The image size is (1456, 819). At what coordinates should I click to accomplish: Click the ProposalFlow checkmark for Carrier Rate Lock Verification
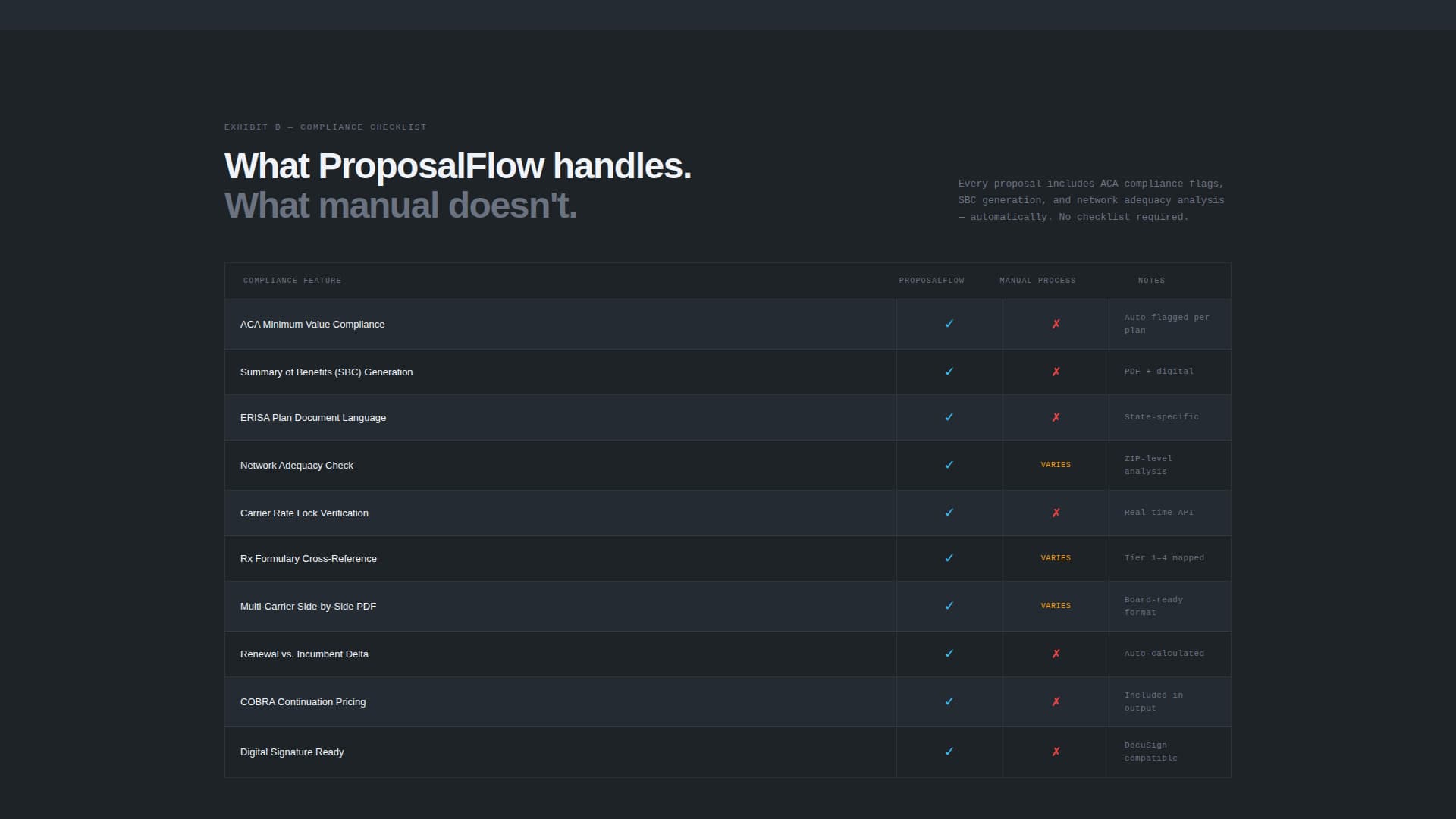point(949,513)
